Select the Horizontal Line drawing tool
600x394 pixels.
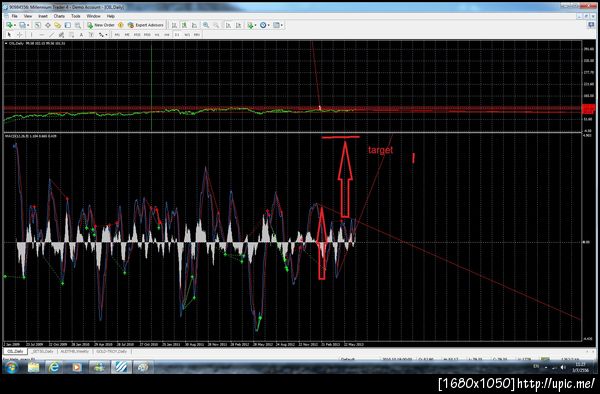42,35
